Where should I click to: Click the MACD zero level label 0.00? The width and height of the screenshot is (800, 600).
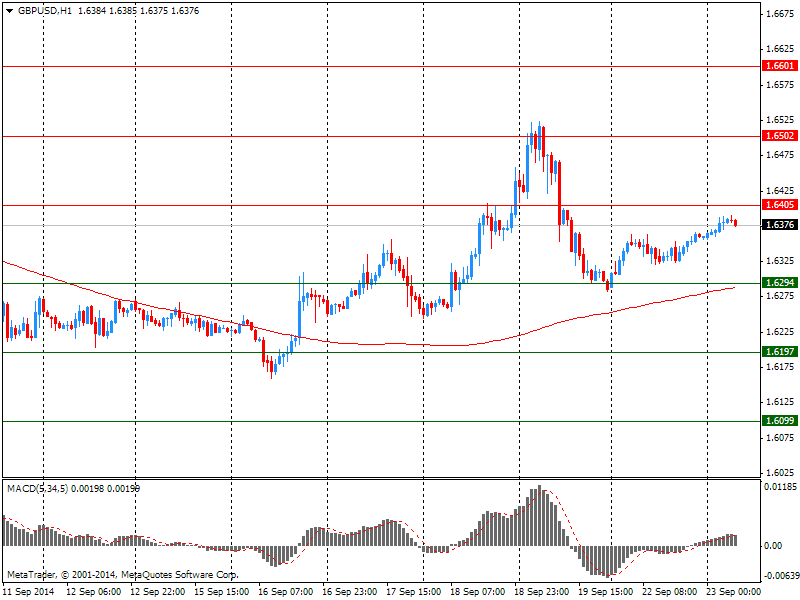[773, 546]
